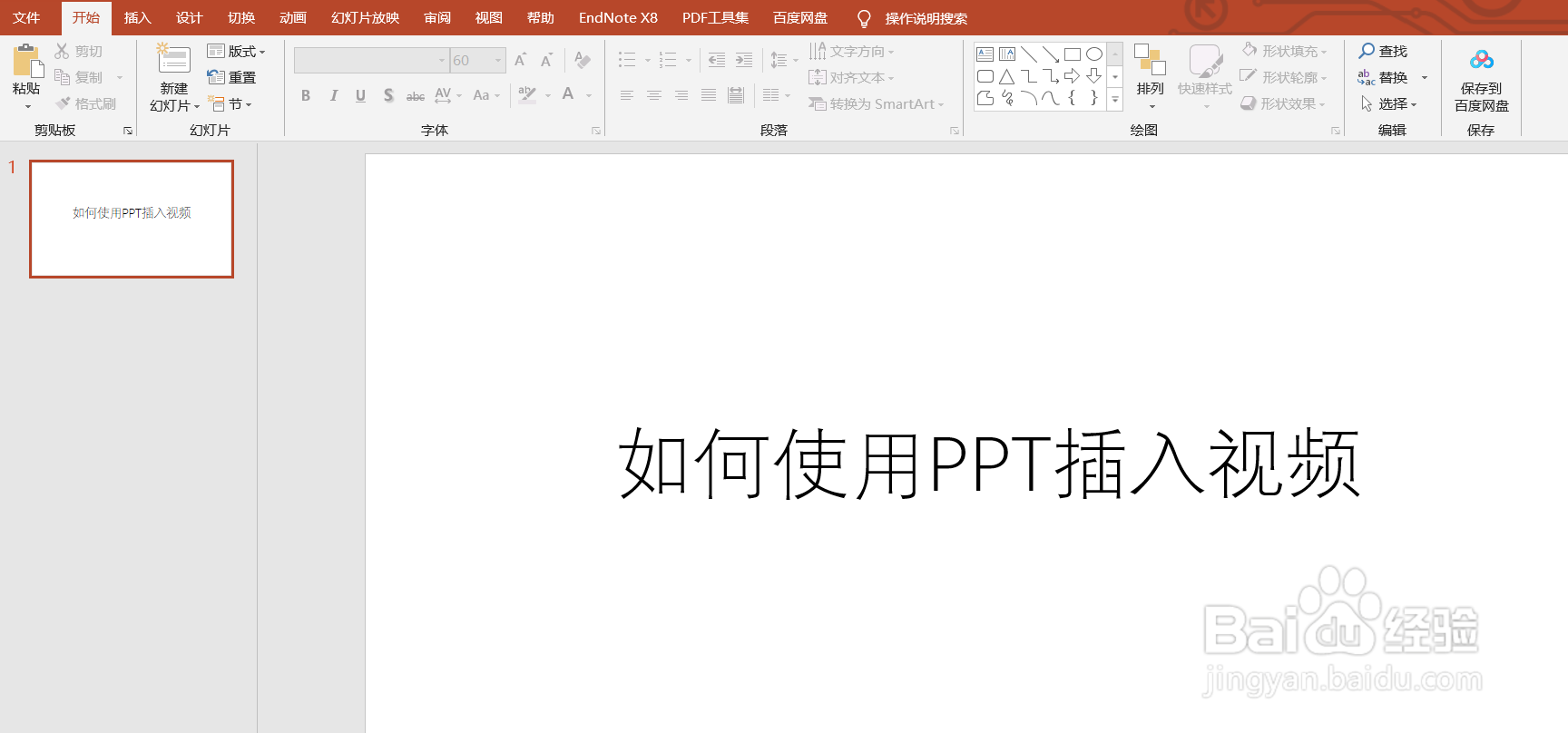
Task: Open the EndNote X8 tab
Action: (x=618, y=18)
